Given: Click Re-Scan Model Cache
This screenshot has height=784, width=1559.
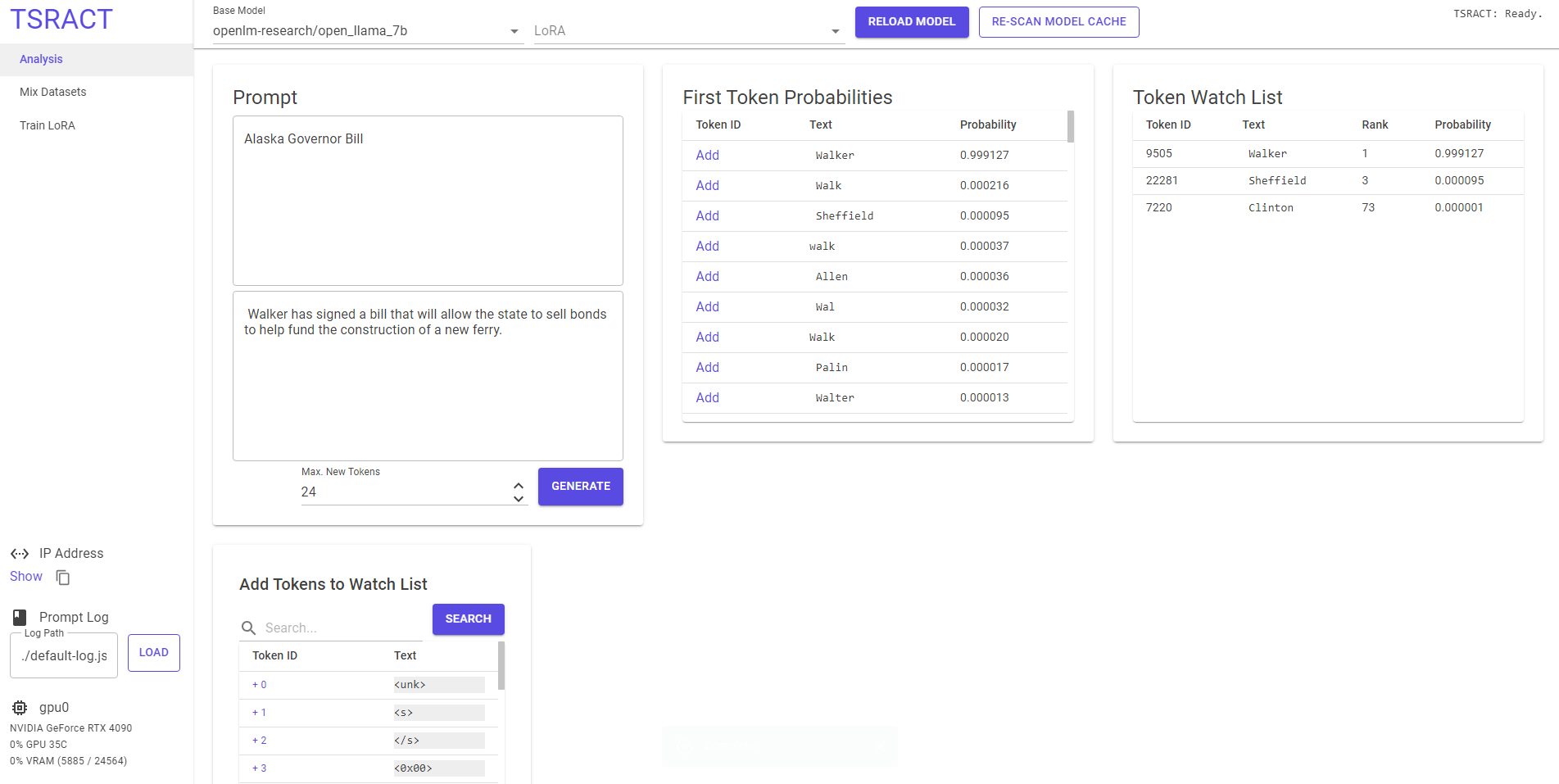Looking at the screenshot, I should click(x=1058, y=22).
